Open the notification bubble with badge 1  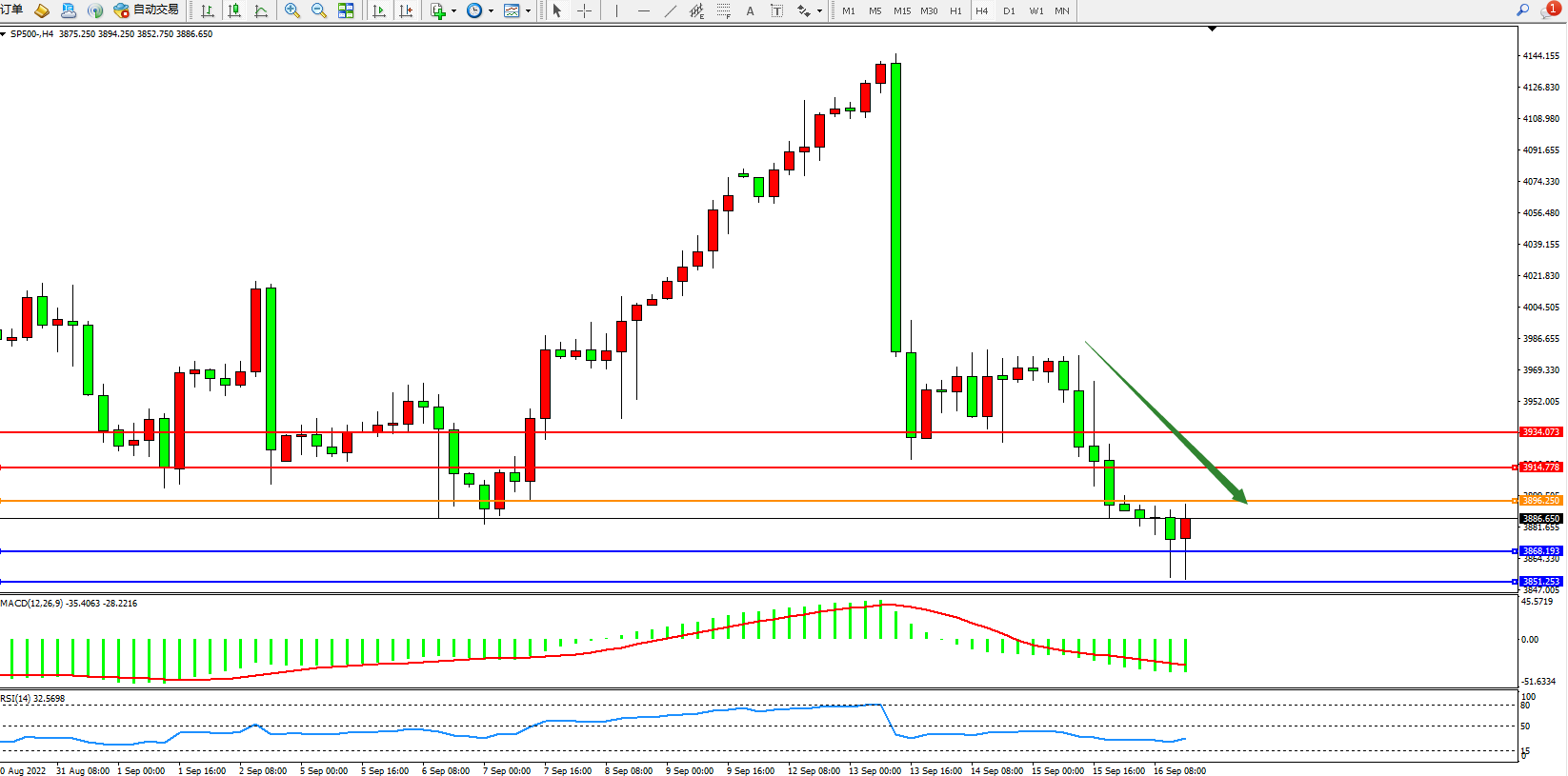tap(1550, 10)
